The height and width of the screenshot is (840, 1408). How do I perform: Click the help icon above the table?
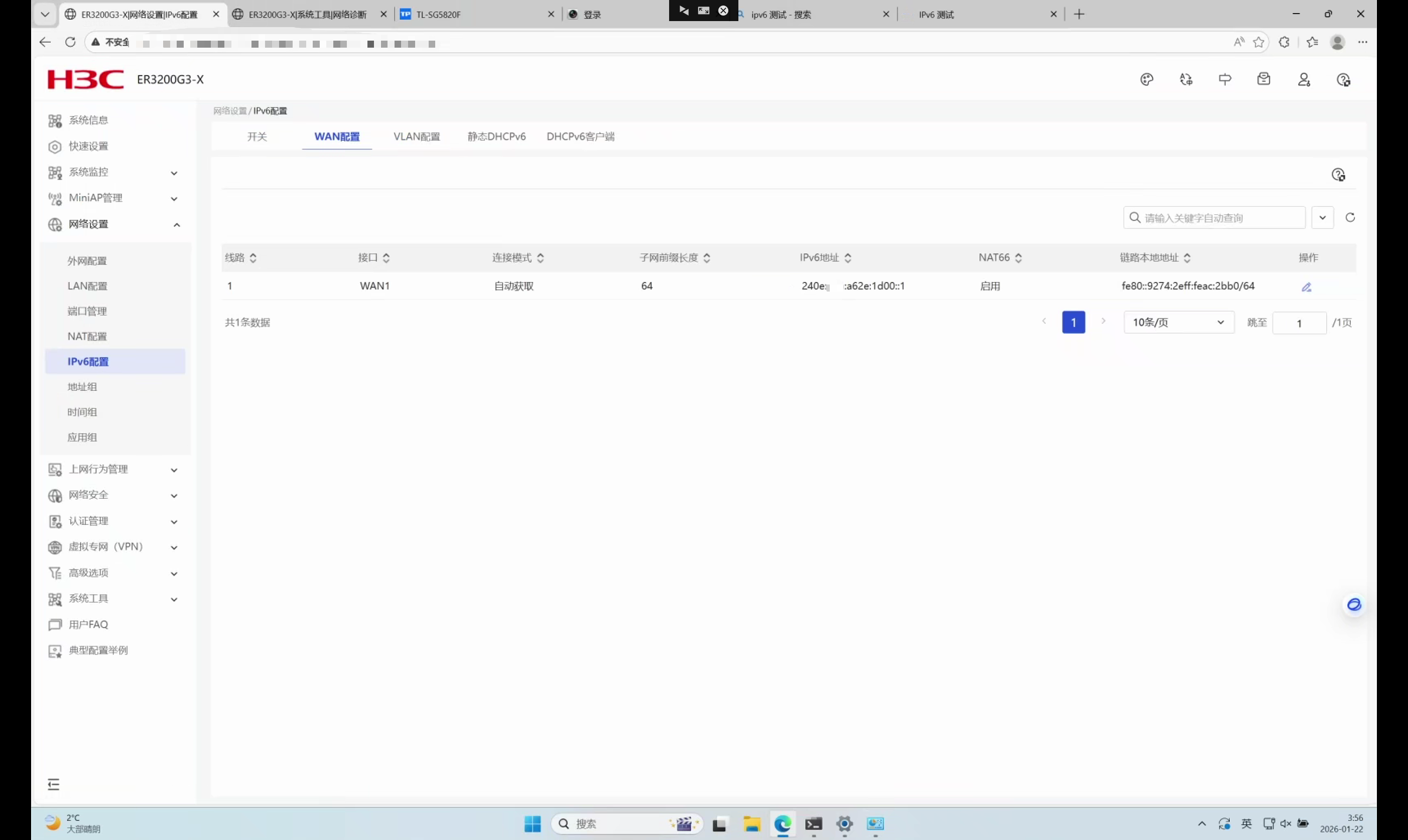coord(1338,175)
